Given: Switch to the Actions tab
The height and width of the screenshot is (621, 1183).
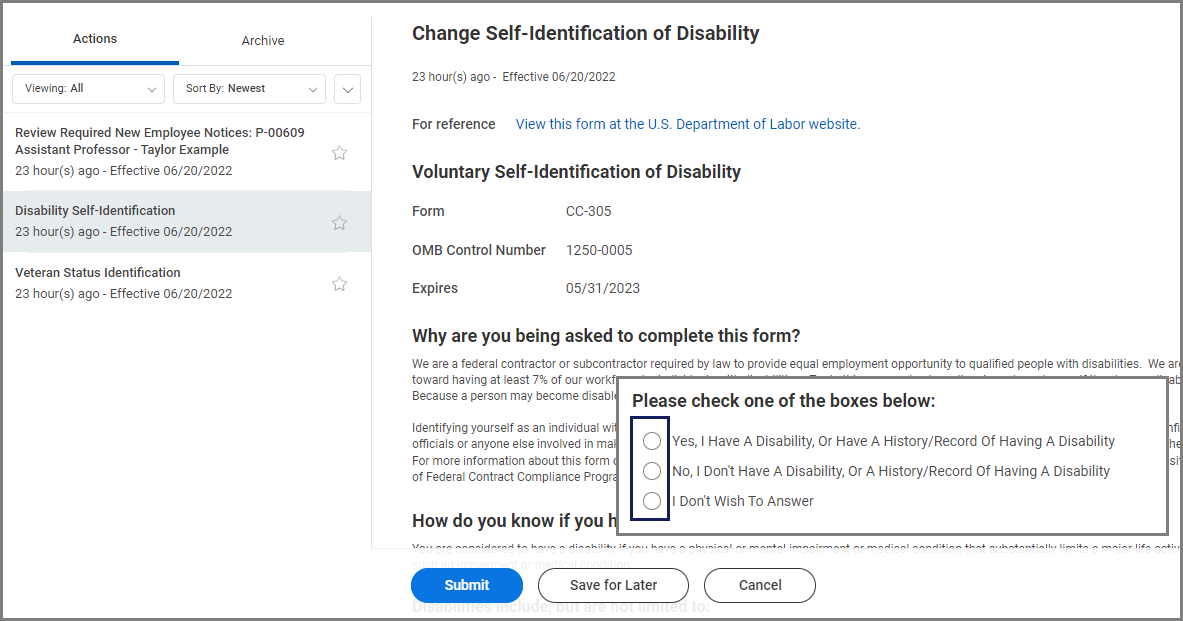Looking at the screenshot, I should pos(95,39).
